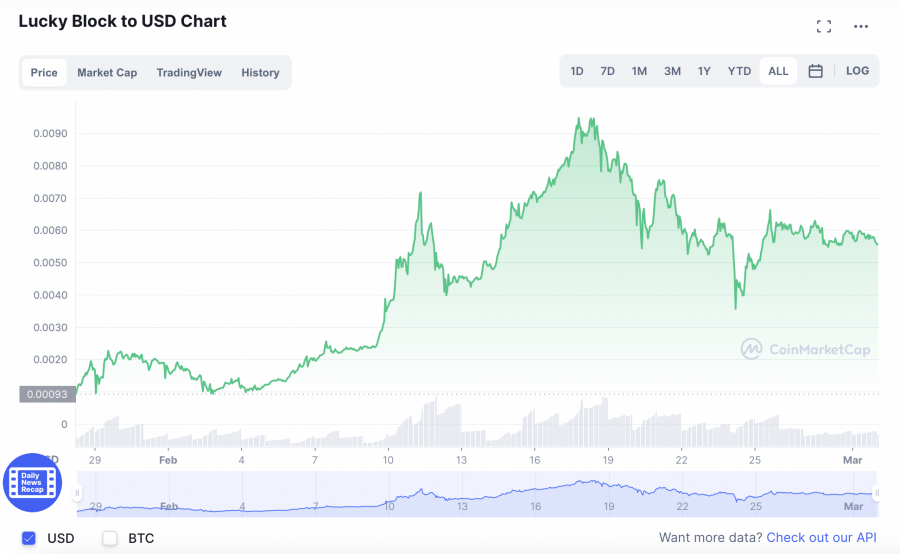Toggle LOG scale on the chart
Image resolution: width=900 pixels, height=554 pixels.
click(857, 71)
